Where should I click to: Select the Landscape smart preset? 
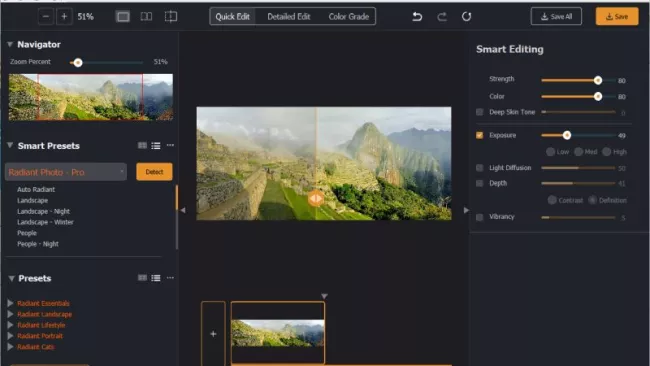pos(32,200)
